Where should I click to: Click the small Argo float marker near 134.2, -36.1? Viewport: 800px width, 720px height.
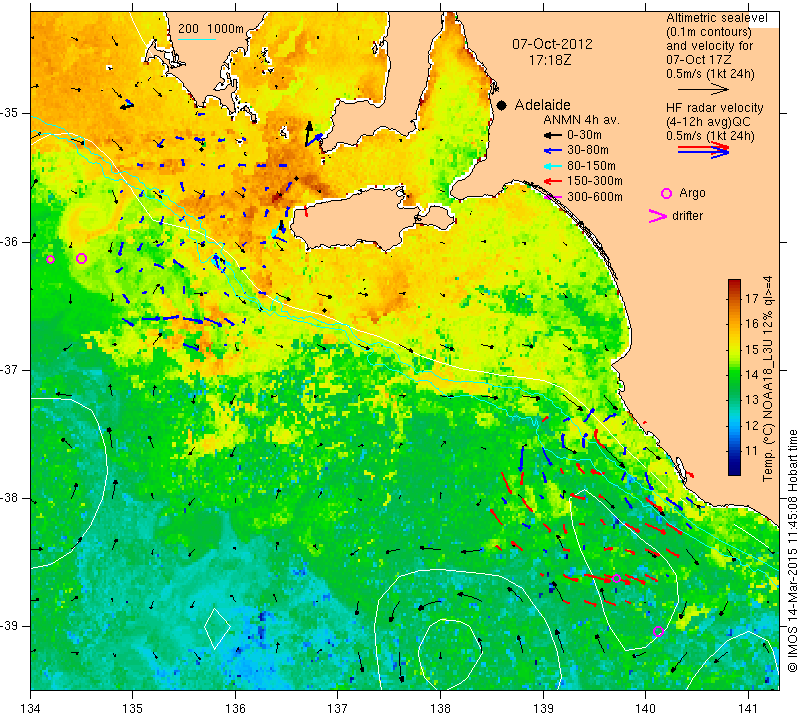pyautogui.click(x=50, y=259)
